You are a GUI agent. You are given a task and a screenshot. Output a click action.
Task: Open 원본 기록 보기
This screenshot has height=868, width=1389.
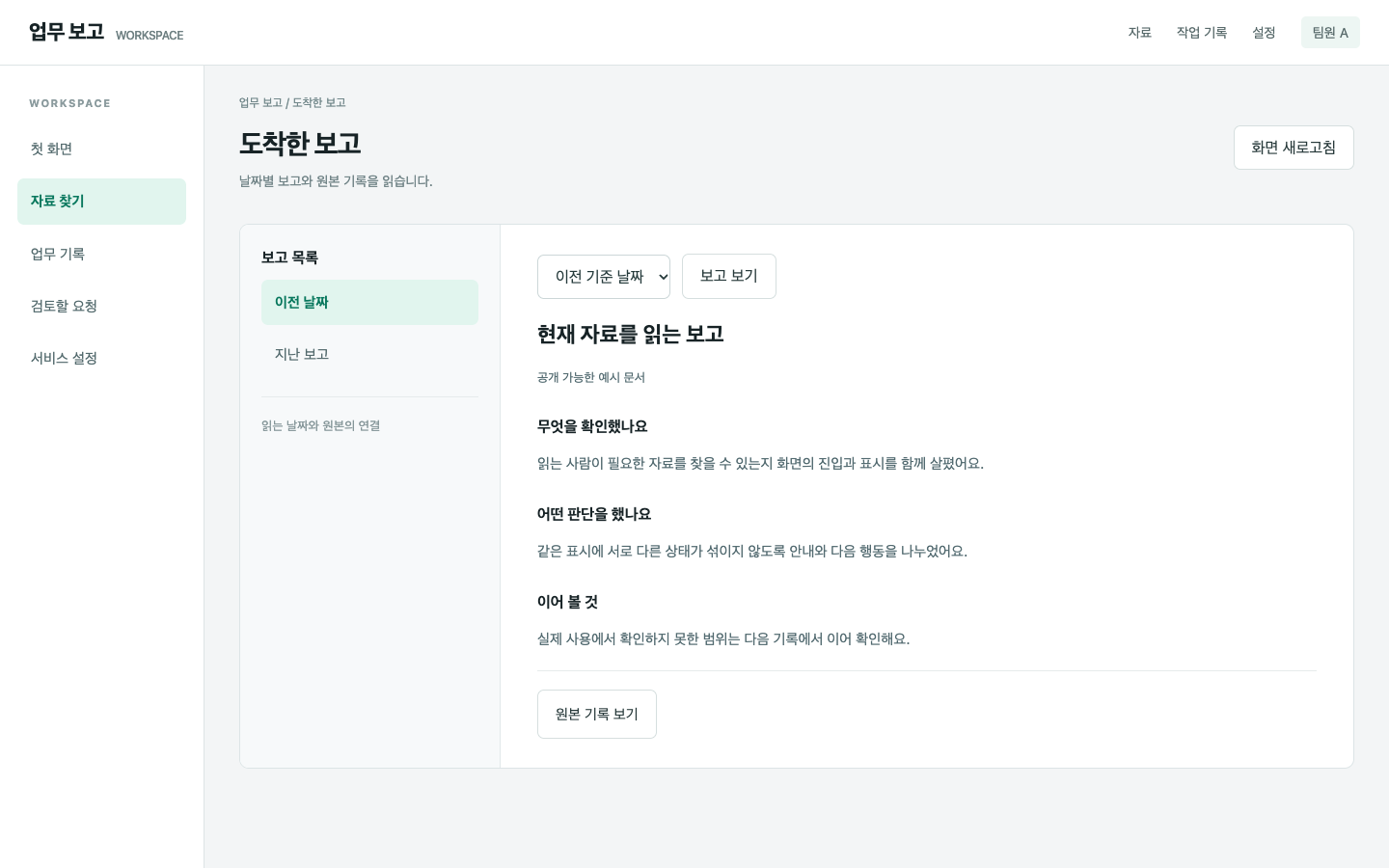coord(597,714)
